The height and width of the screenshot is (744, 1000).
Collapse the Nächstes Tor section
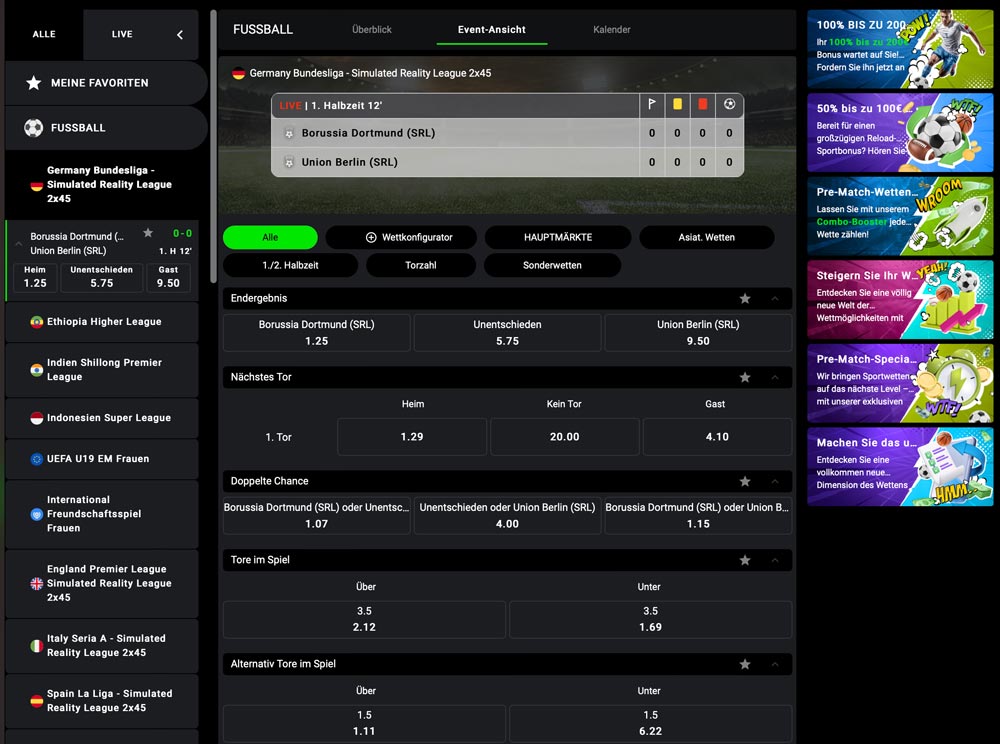coord(775,377)
